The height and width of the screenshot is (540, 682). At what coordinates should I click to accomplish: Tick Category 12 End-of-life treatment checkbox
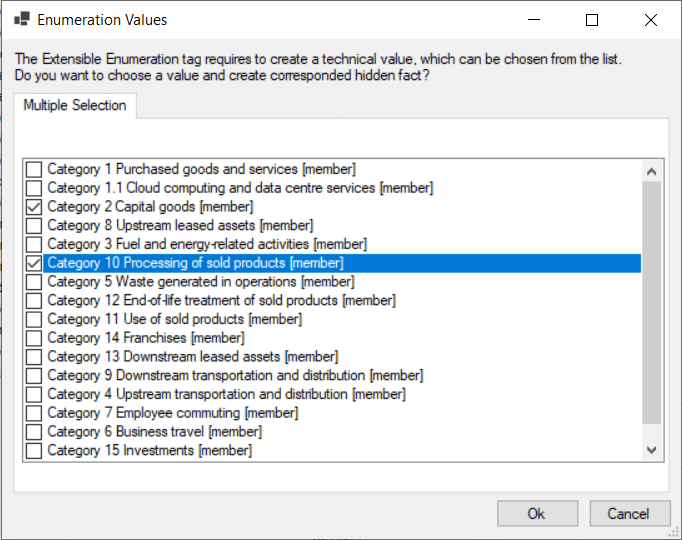click(34, 300)
